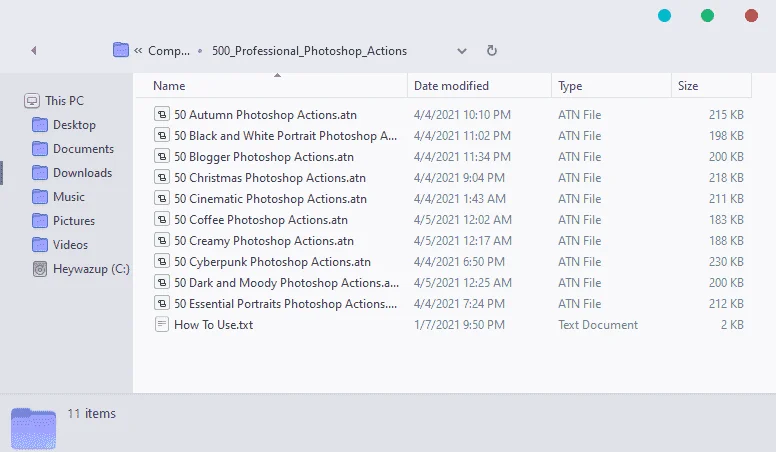Sort files by Type column header

point(570,86)
